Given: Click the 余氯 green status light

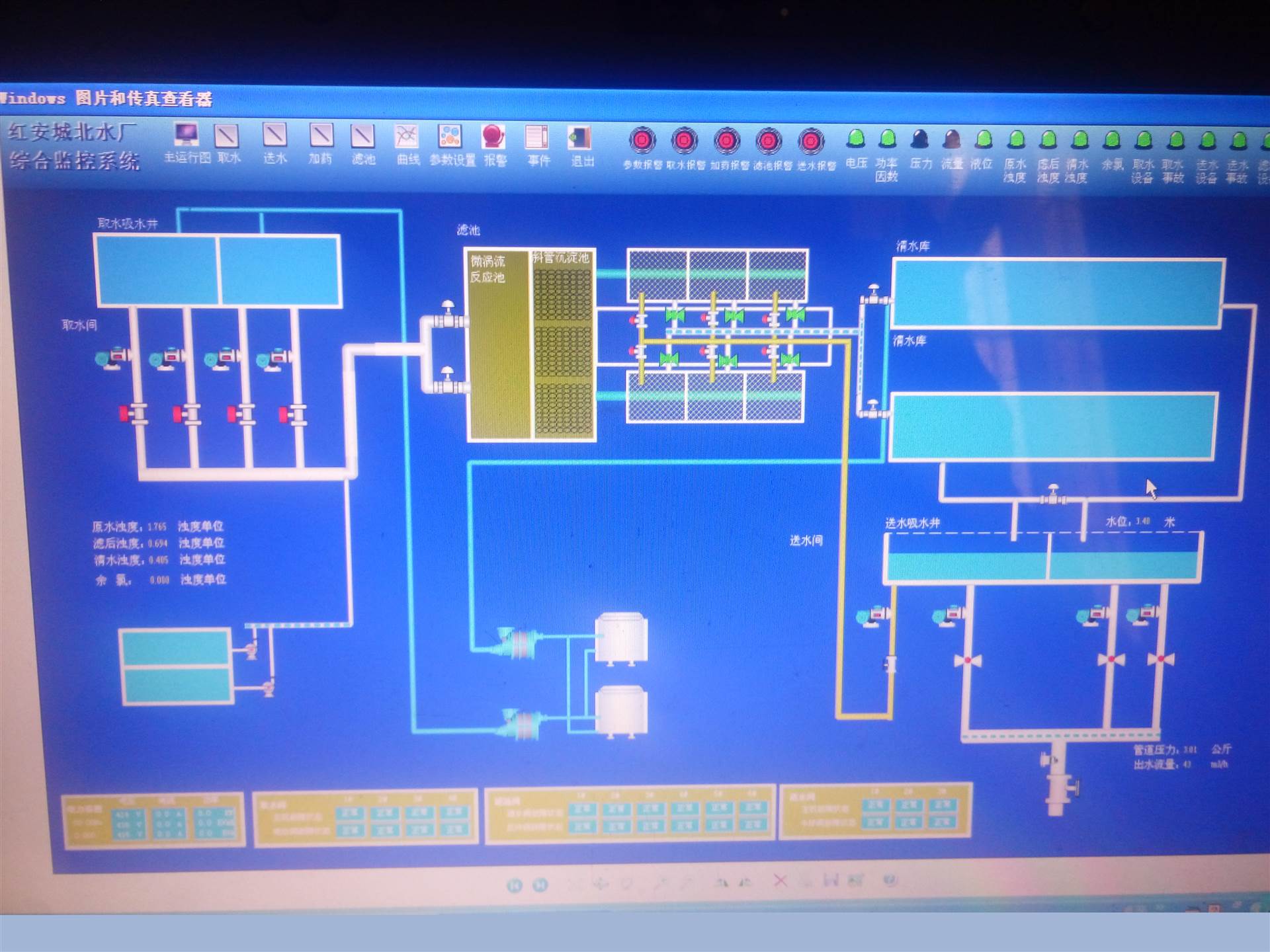Looking at the screenshot, I should pyautogui.click(x=1112, y=139).
